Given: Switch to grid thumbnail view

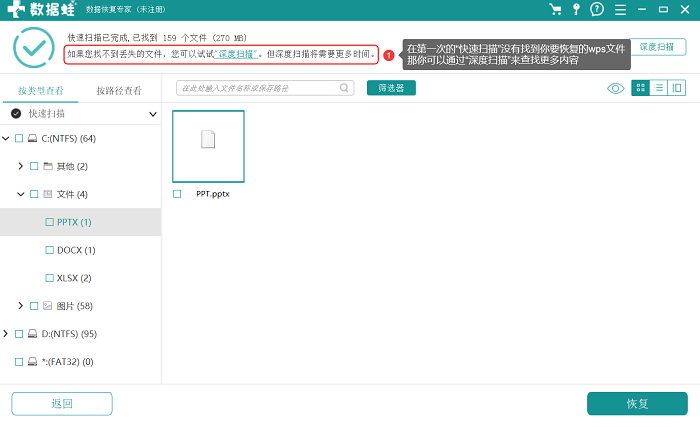Looking at the screenshot, I should tap(641, 88).
